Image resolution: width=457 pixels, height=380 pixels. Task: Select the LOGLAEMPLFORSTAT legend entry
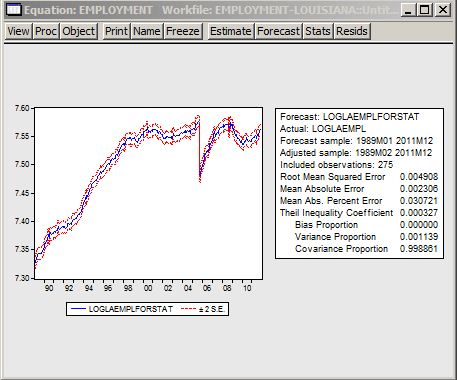[122, 309]
